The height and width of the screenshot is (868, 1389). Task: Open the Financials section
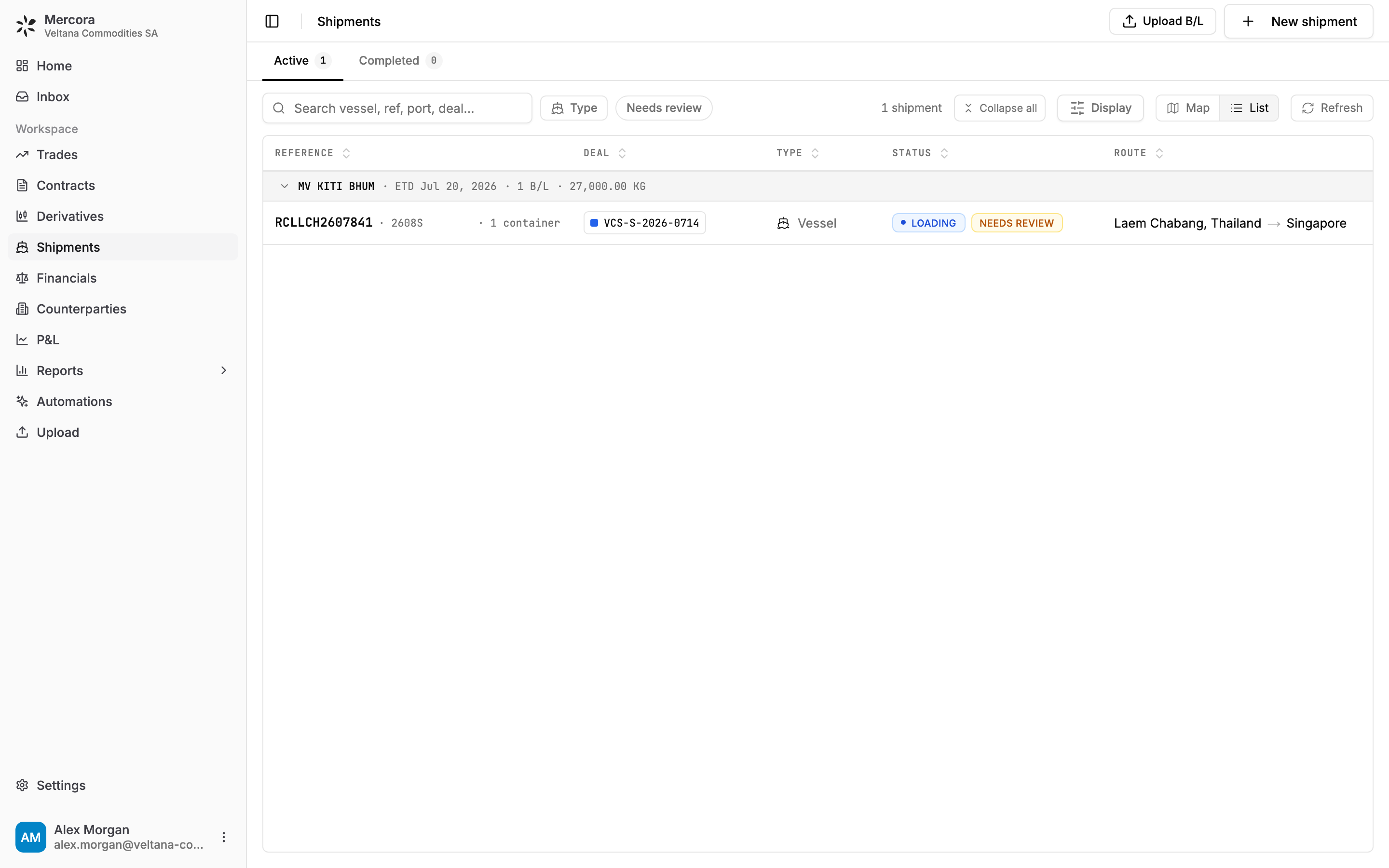[x=123, y=278]
